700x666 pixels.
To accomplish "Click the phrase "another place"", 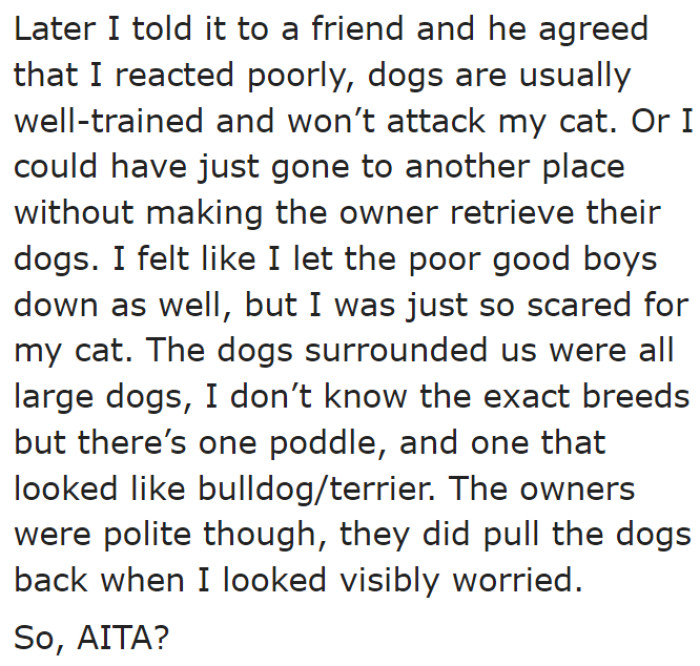I will (513, 166).
